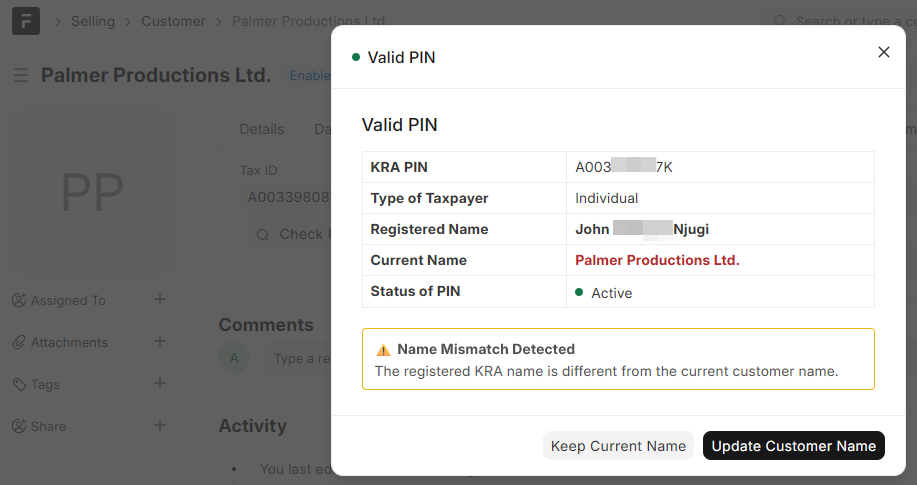Click the PP customer avatar thumbnail

pos(92,192)
